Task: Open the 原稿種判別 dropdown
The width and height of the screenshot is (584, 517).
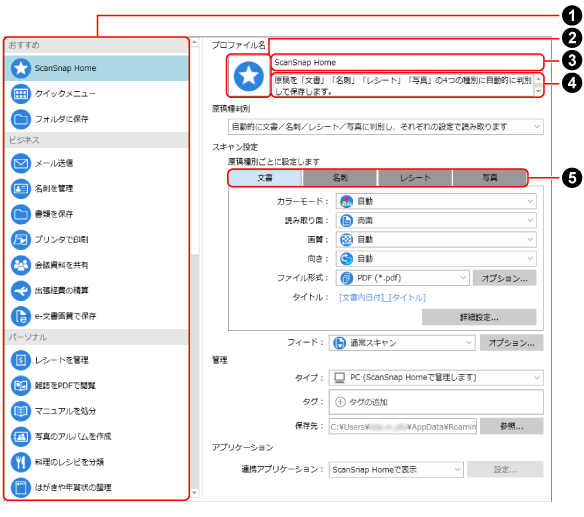Action: [385, 127]
